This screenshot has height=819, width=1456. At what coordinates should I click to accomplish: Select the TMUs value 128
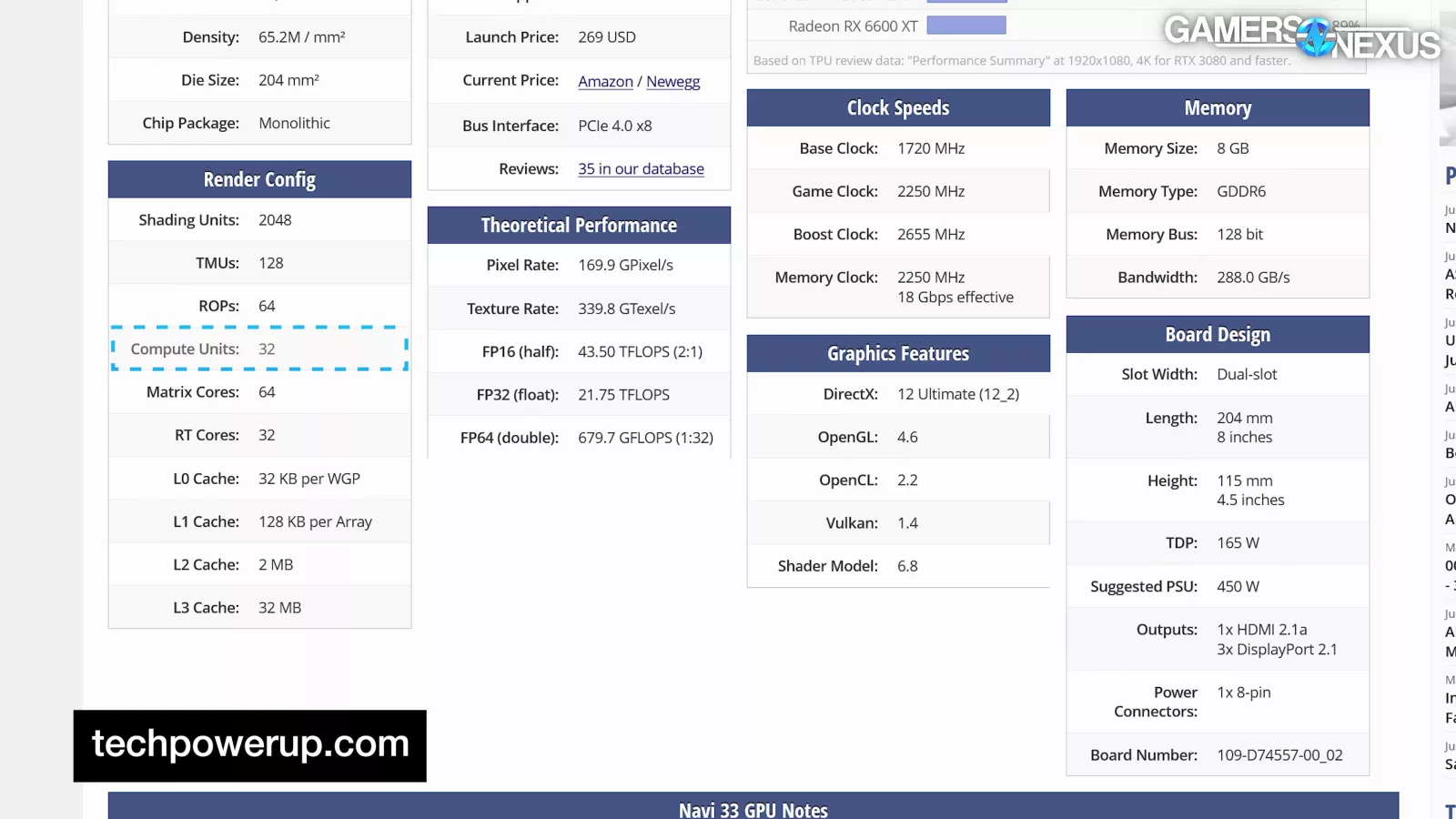click(x=271, y=263)
